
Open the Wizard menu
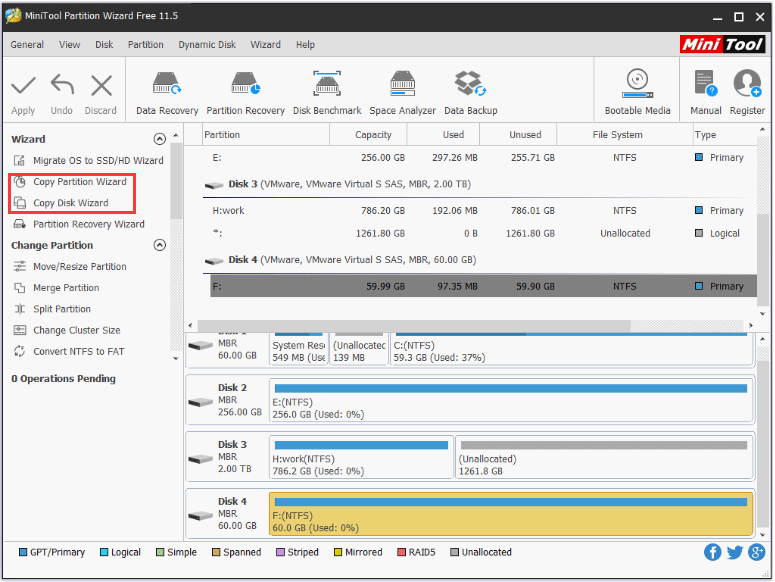[x=265, y=44]
